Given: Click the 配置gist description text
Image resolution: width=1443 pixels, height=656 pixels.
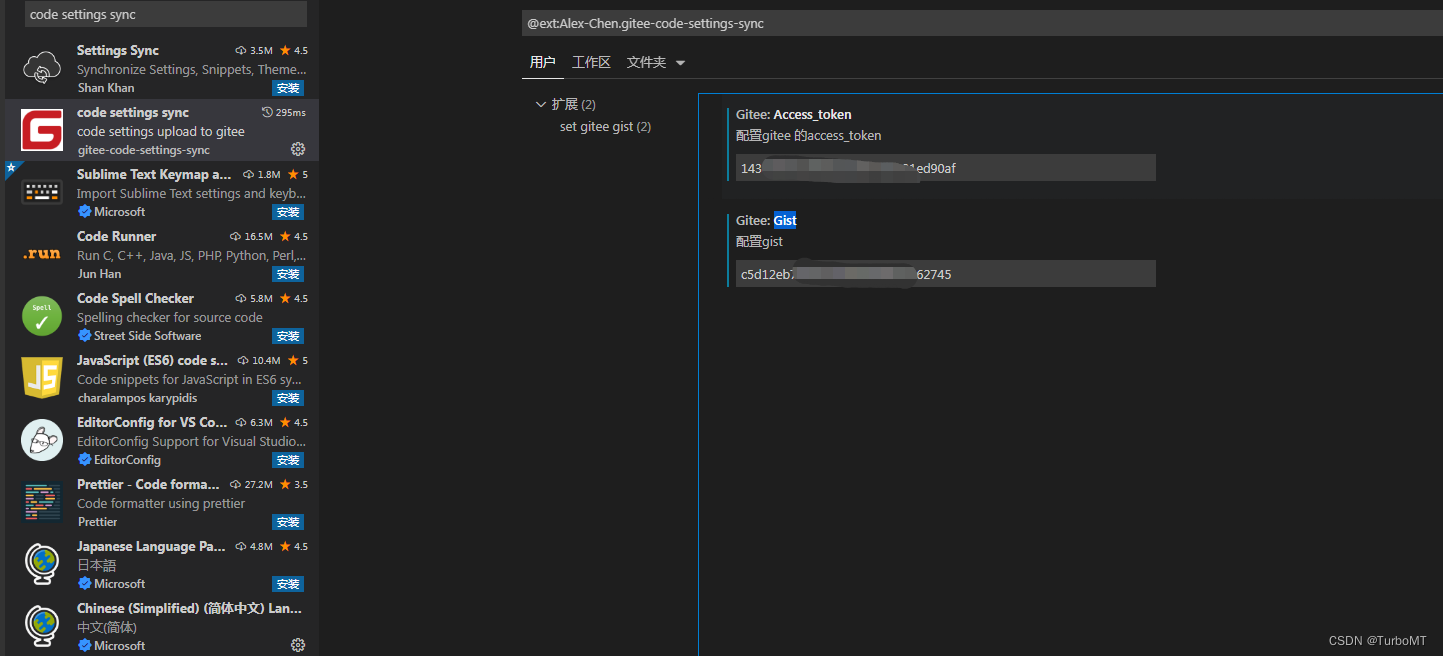Looking at the screenshot, I should coord(760,241).
